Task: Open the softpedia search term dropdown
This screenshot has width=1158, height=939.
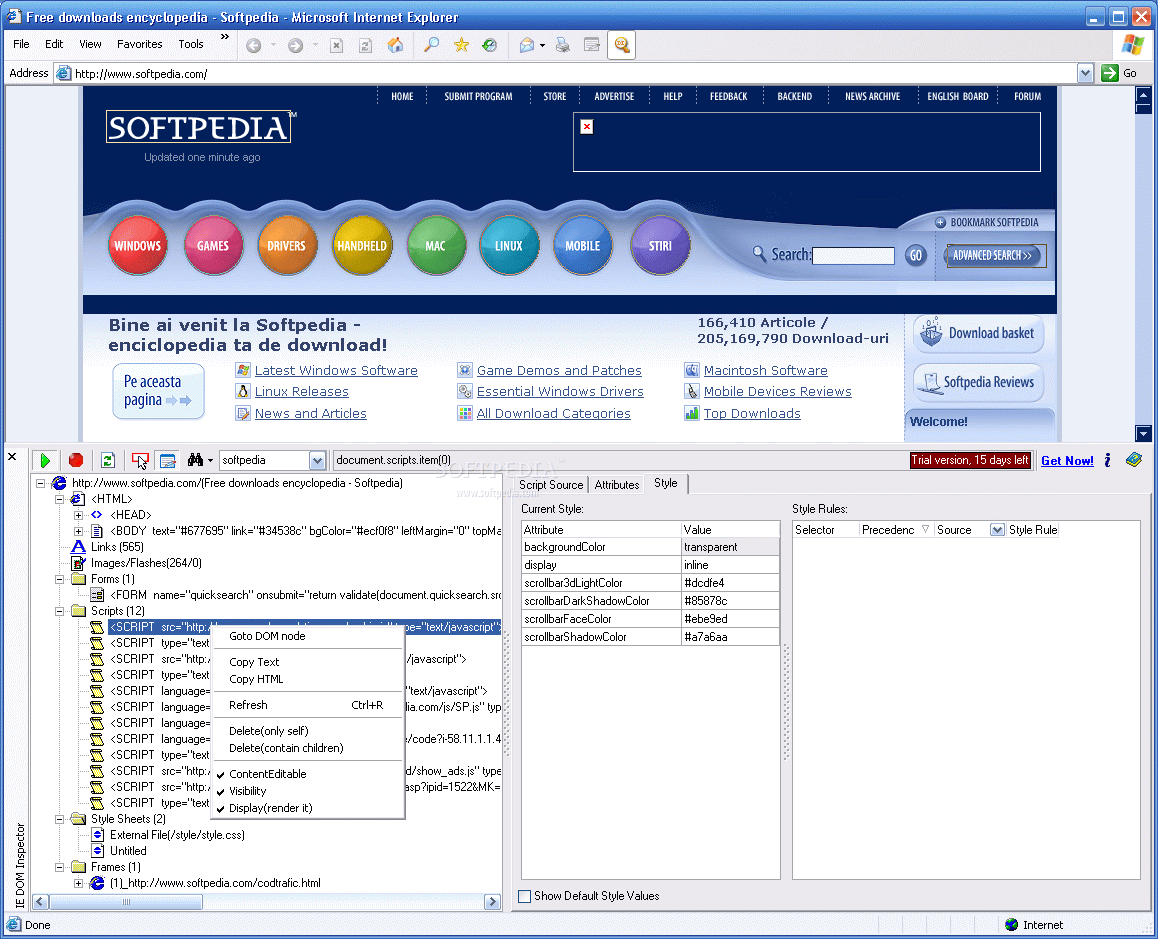Action: coord(318,460)
